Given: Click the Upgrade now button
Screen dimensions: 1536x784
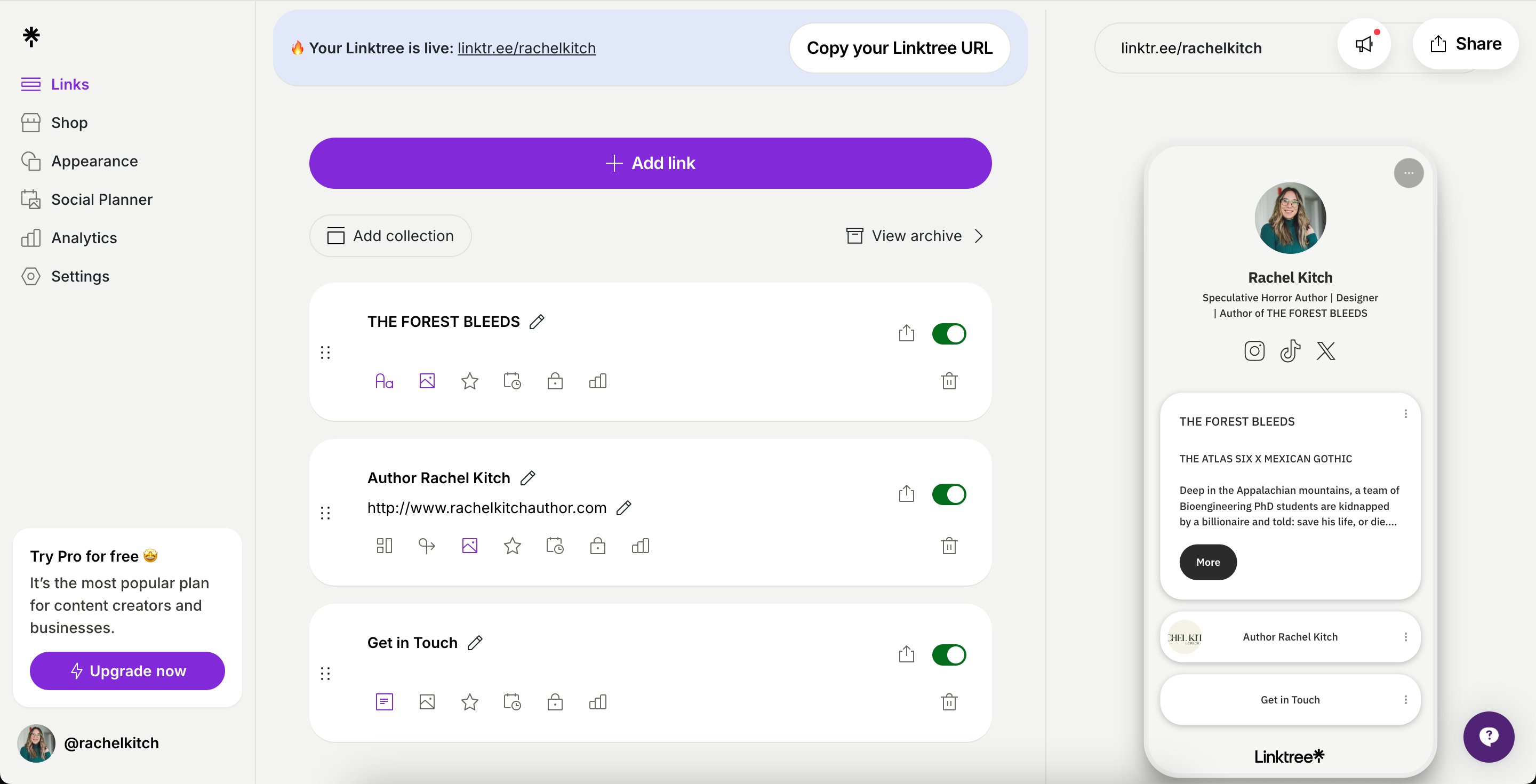Looking at the screenshot, I should tap(127, 671).
